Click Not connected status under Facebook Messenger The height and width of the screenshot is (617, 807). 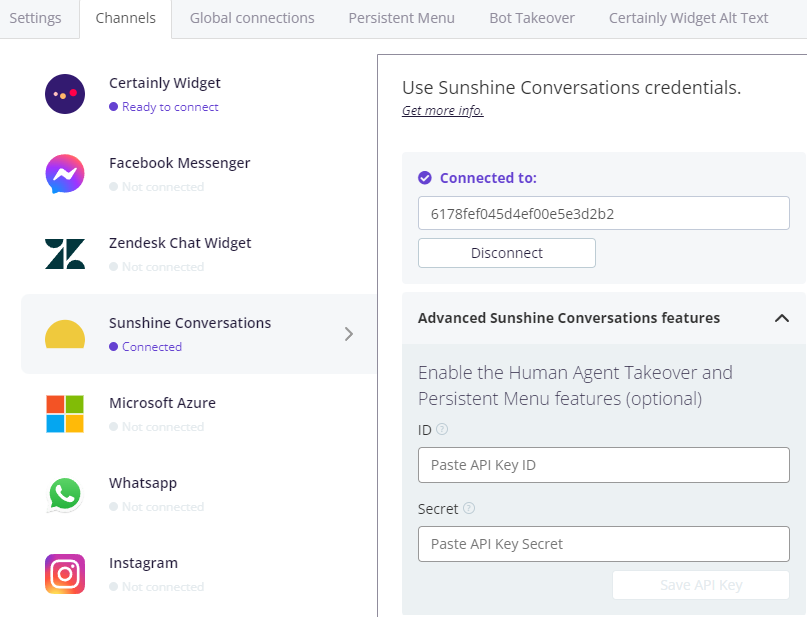coord(163,187)
